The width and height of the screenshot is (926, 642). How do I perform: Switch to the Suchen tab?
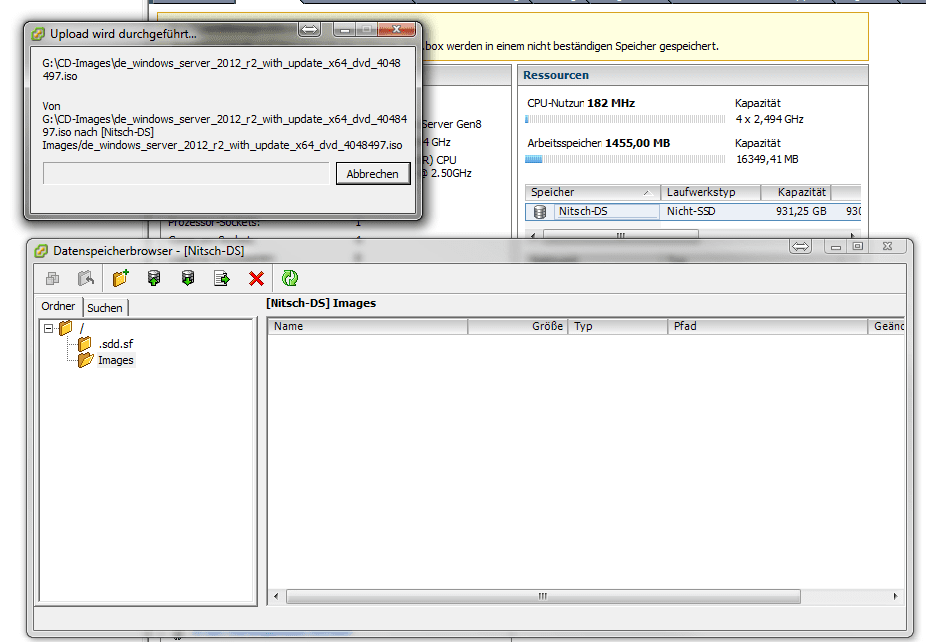click(x=105, y=308)
